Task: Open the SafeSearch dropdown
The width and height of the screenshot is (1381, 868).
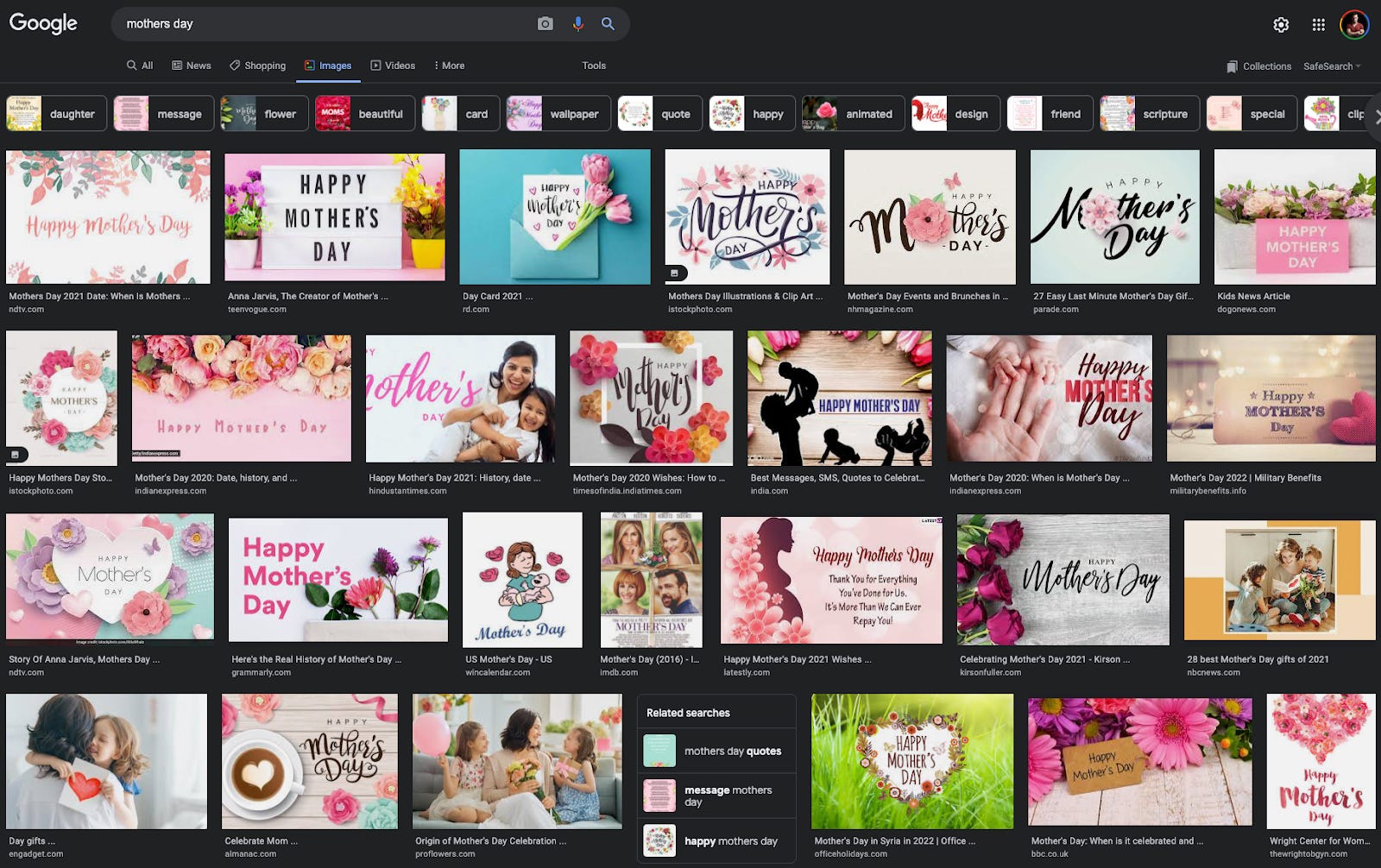Action: (x=1334, y=66)
